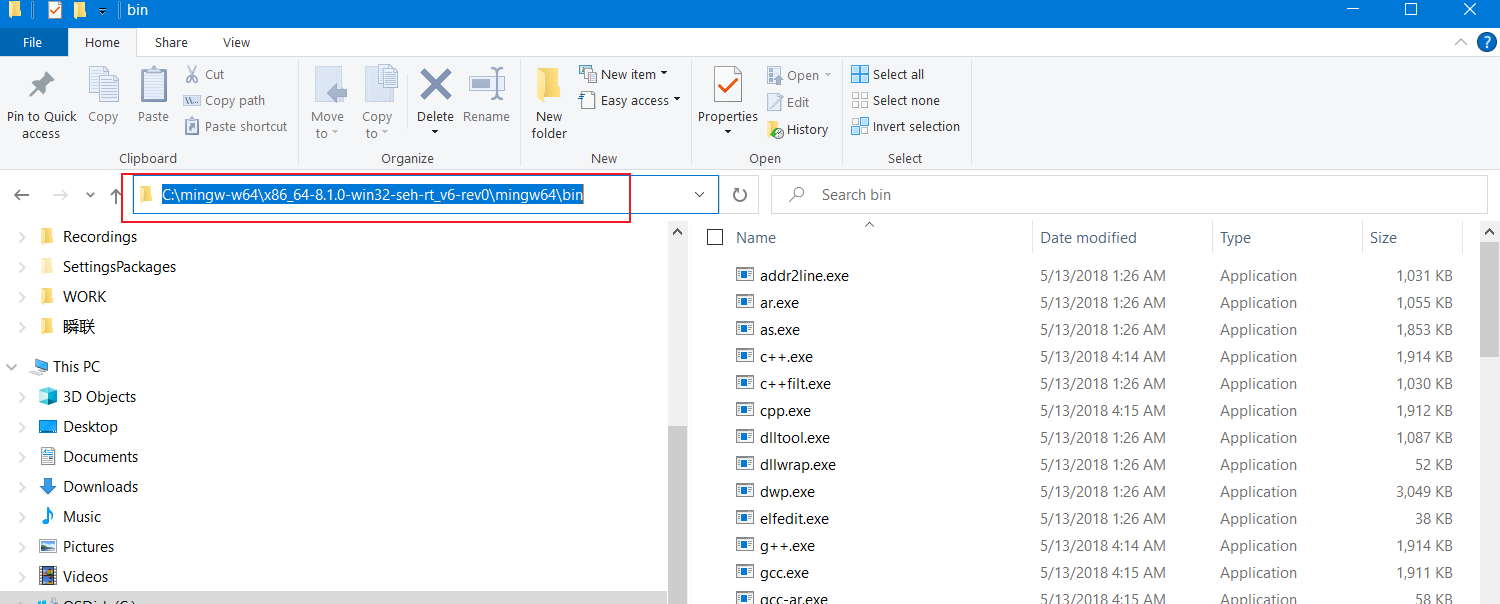The width and height of the screenshot is (1500, 604).
Task: Go up one folder level
Action: (116, 195)
